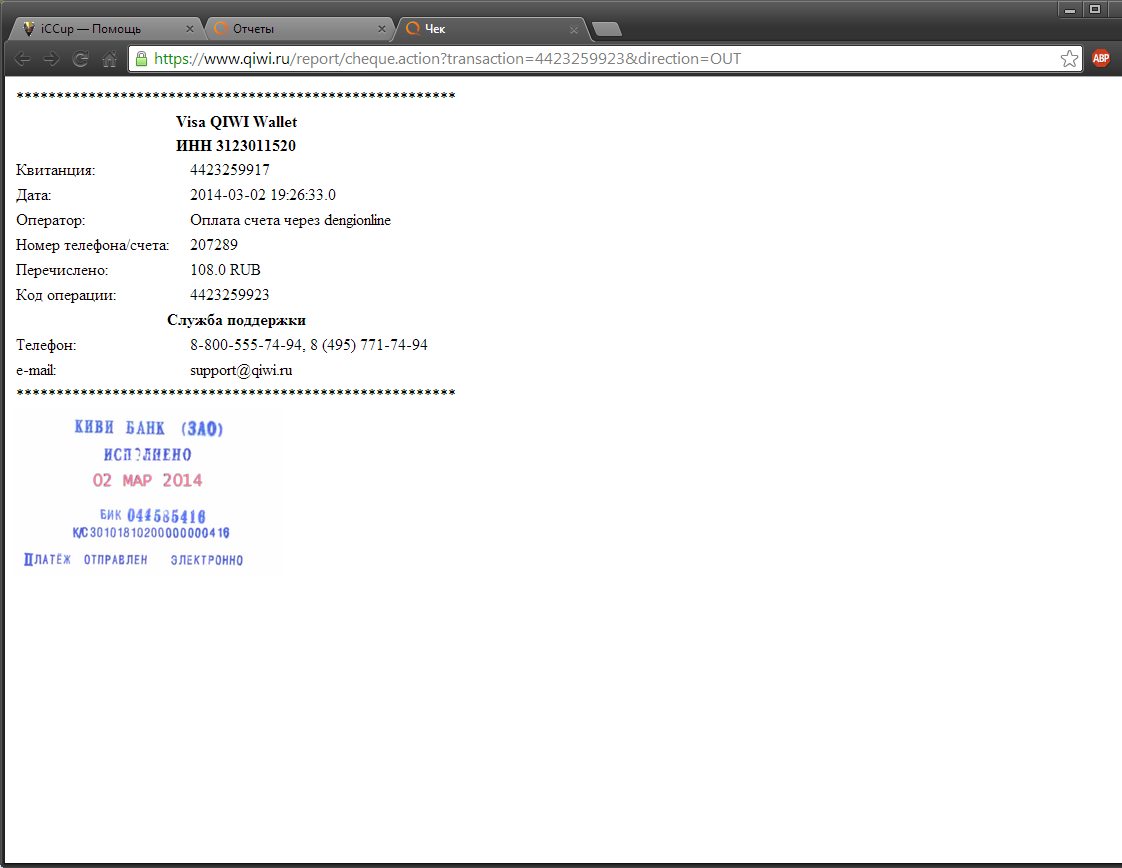Click the Дата: label
The width and height of the screenshot is (1122, 868).
34,195
